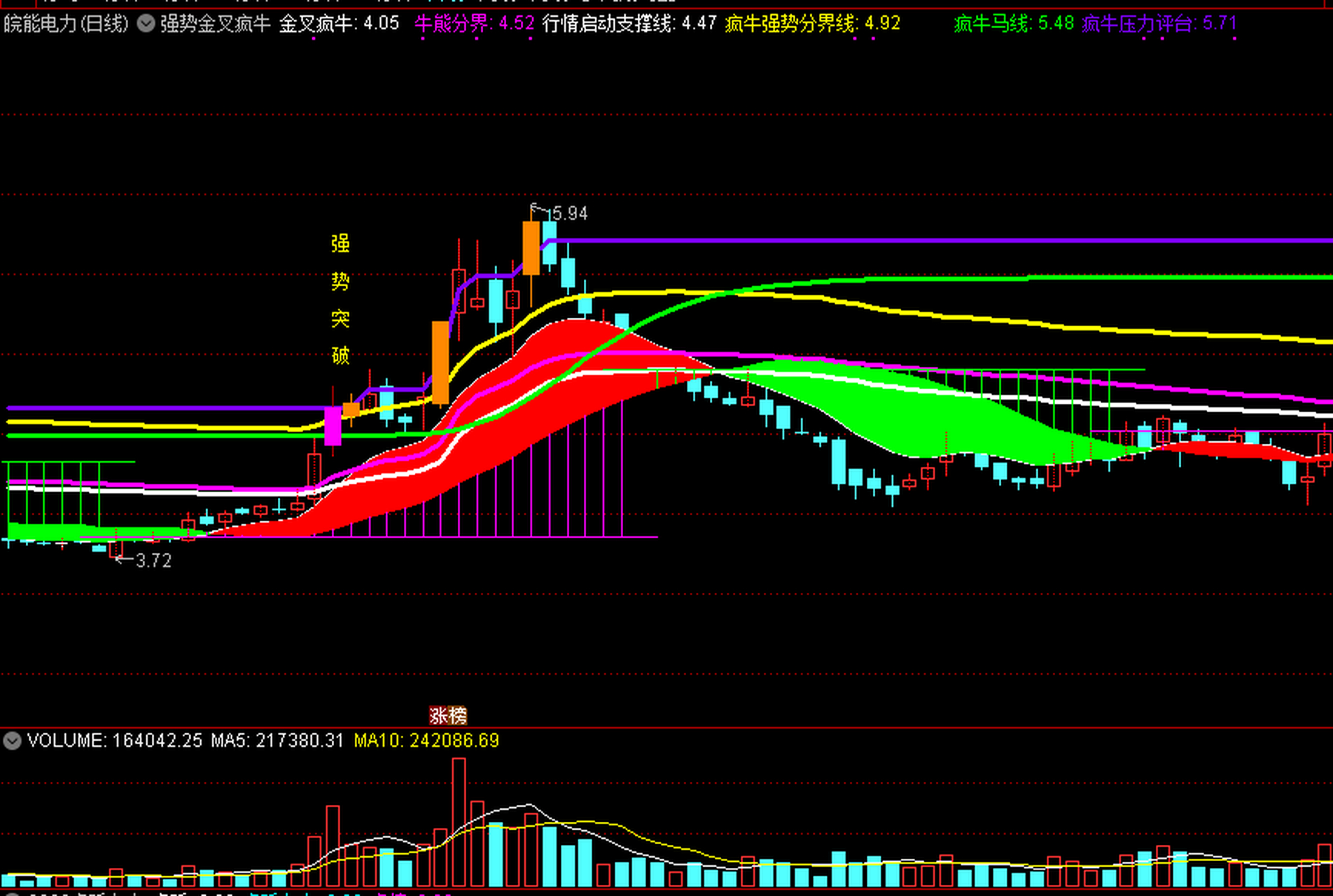Image resolution: width=1333 pixels, height=896 pixels.
Task: Click the 皖能电力(日线) chart title
Action: coord(67,24)
